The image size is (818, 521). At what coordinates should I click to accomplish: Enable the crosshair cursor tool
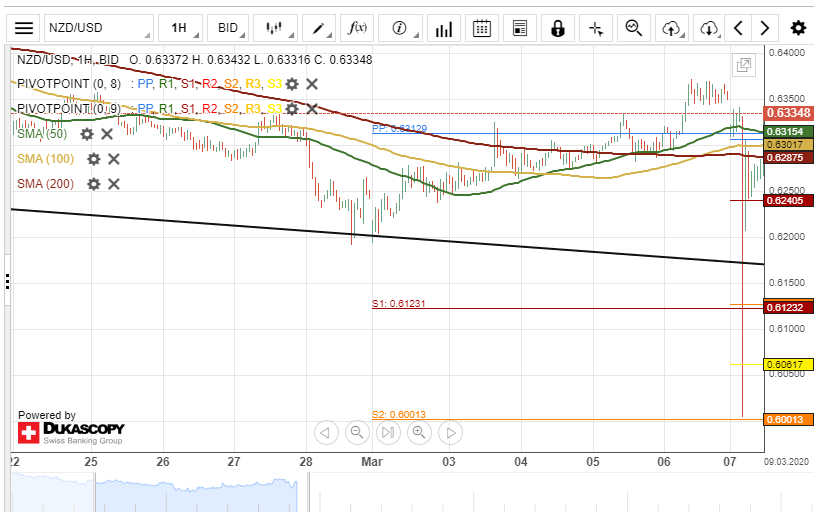pyautogui.click(x=596, y=28)
